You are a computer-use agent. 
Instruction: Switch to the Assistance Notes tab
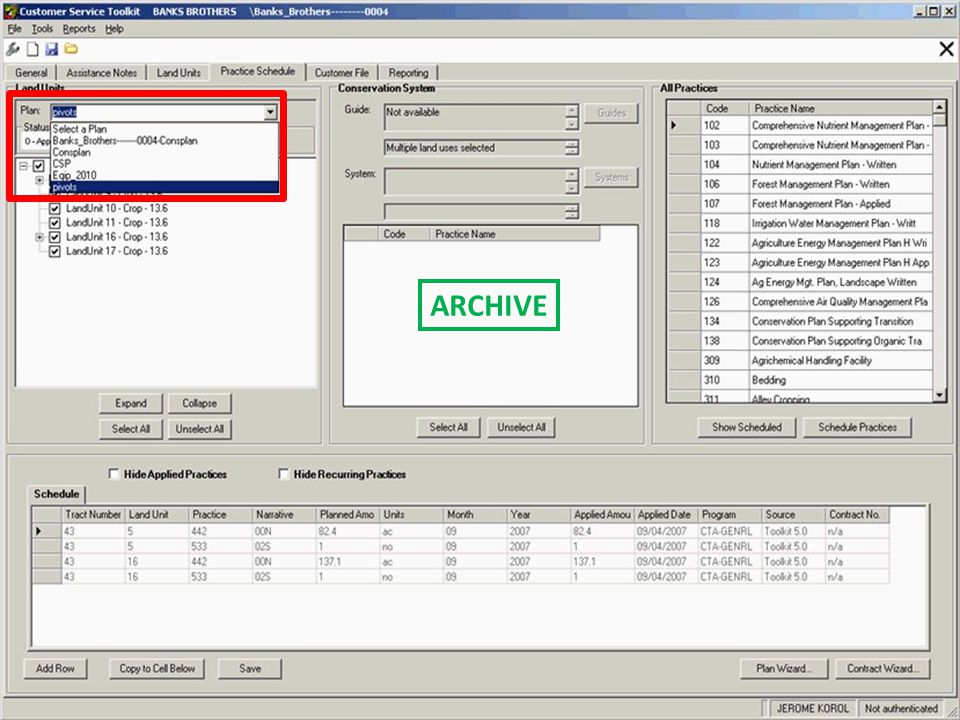102,72
